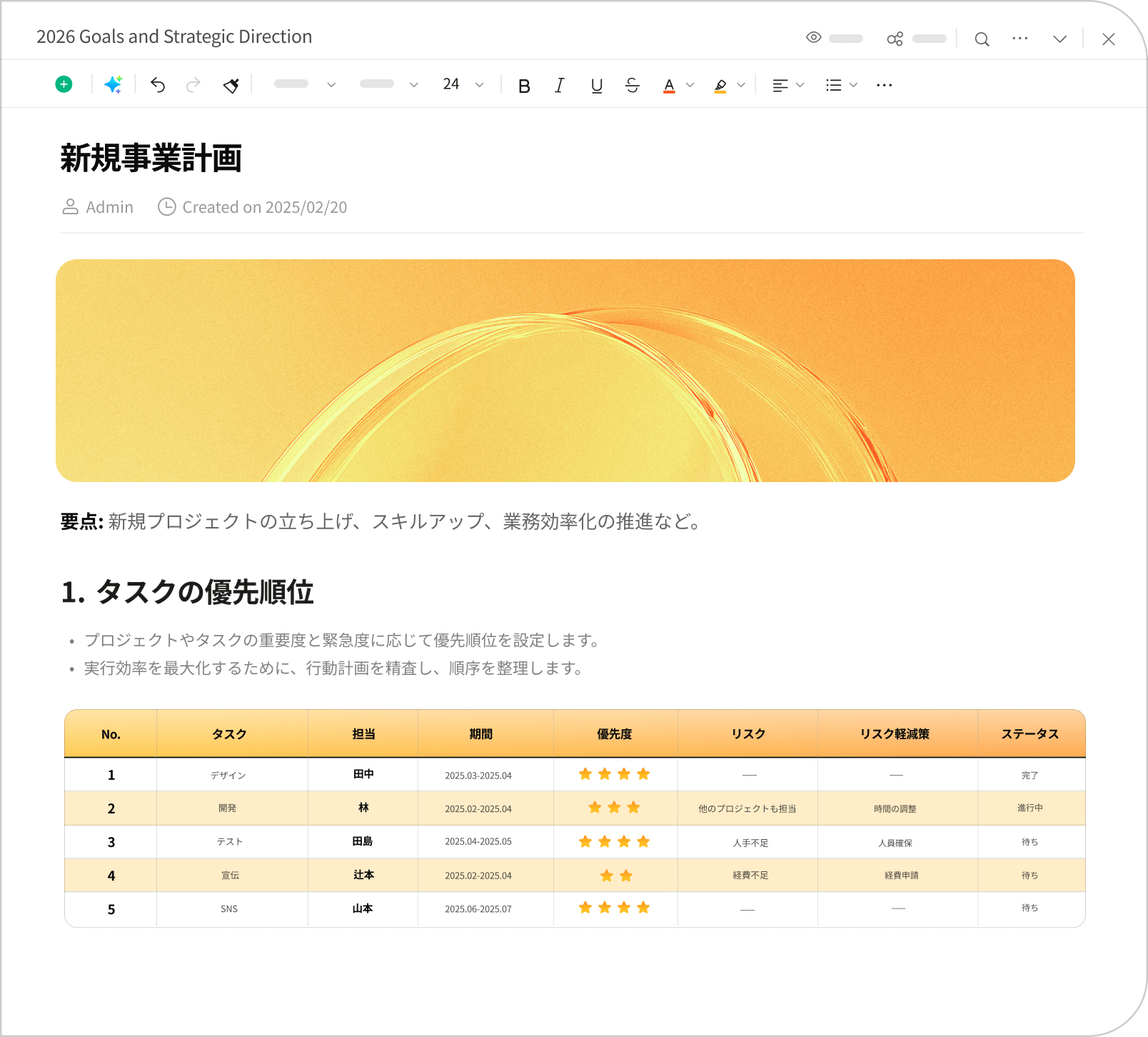Open the toolbar's more options menu
The width and height of the screenshot is (1148, 1037).
(884, 85)
